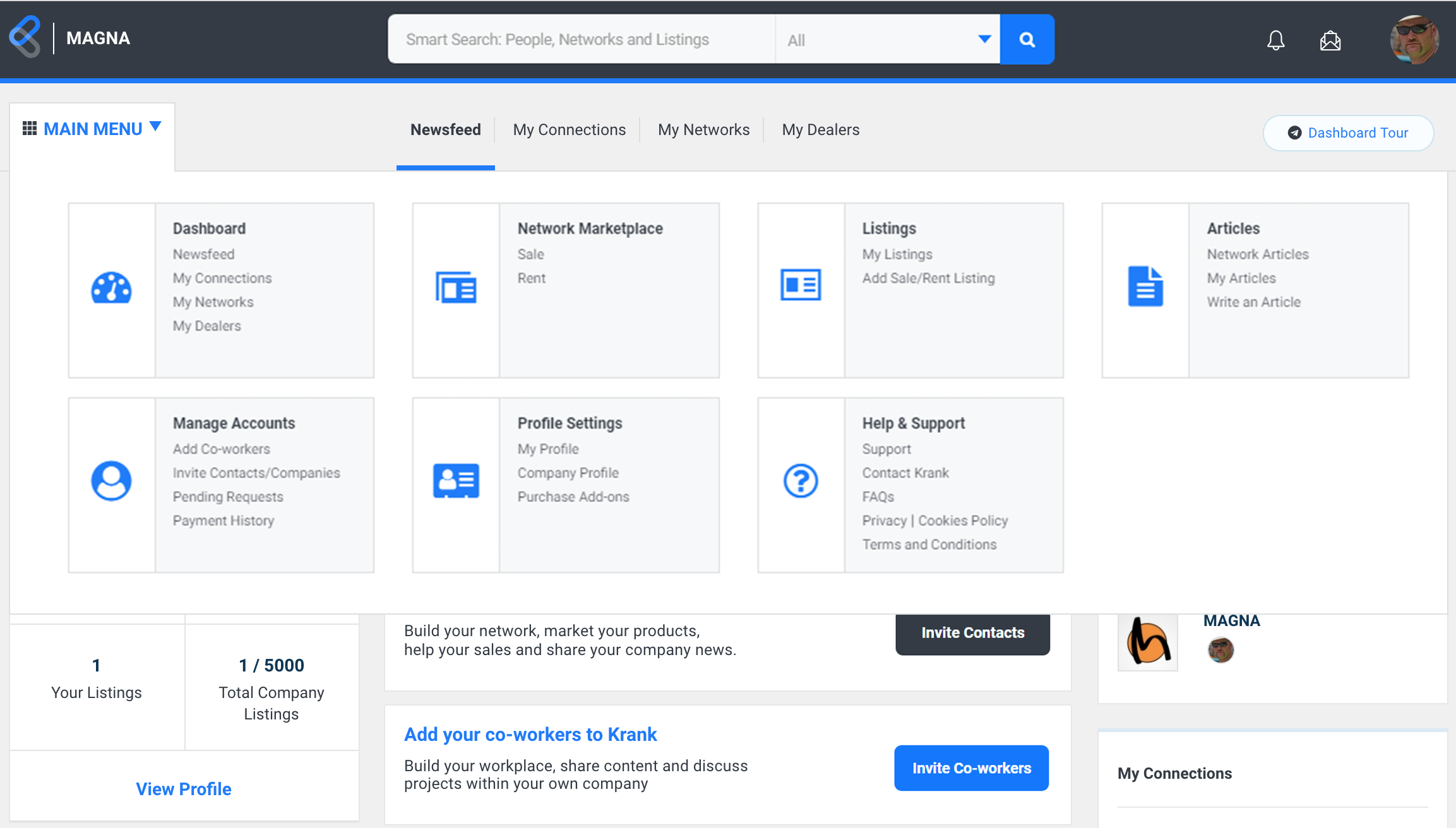Click the search magnifier button
This screenshot has width=1456, height=828.
(1027, 39)
